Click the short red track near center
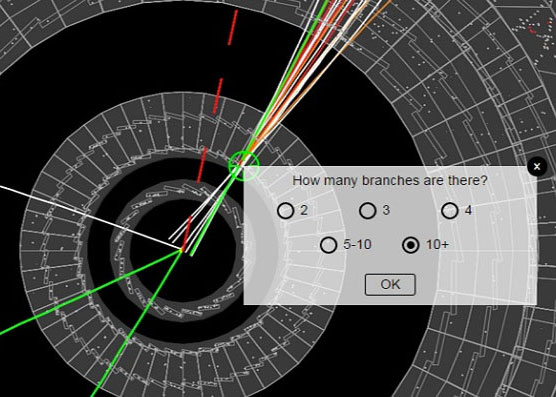Image resolution: width=556 pixels, height=397 pixels. tap(187, 232)
